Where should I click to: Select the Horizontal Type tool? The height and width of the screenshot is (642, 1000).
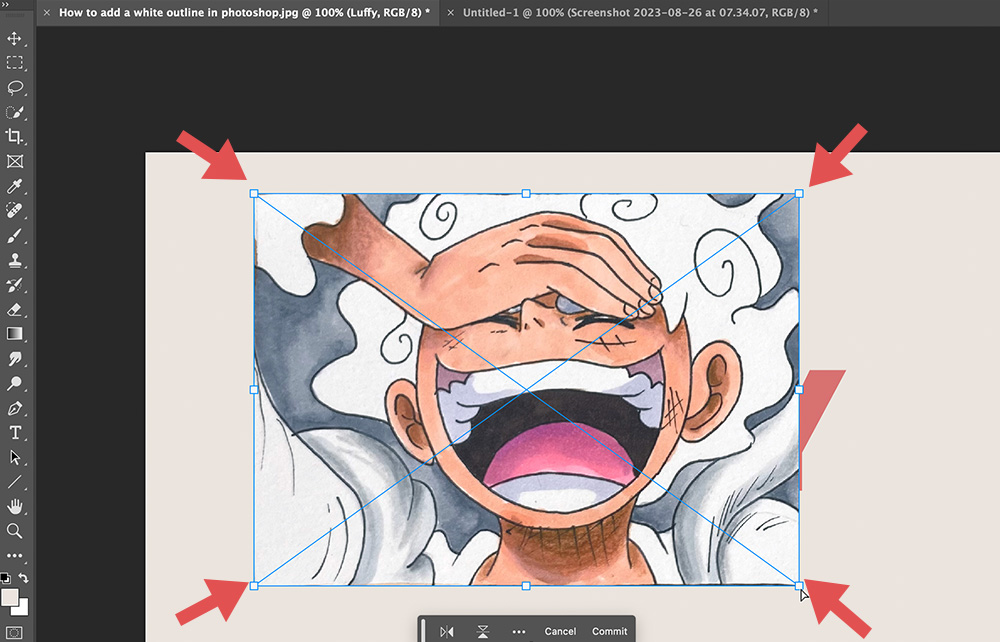(x=14, y=433)
